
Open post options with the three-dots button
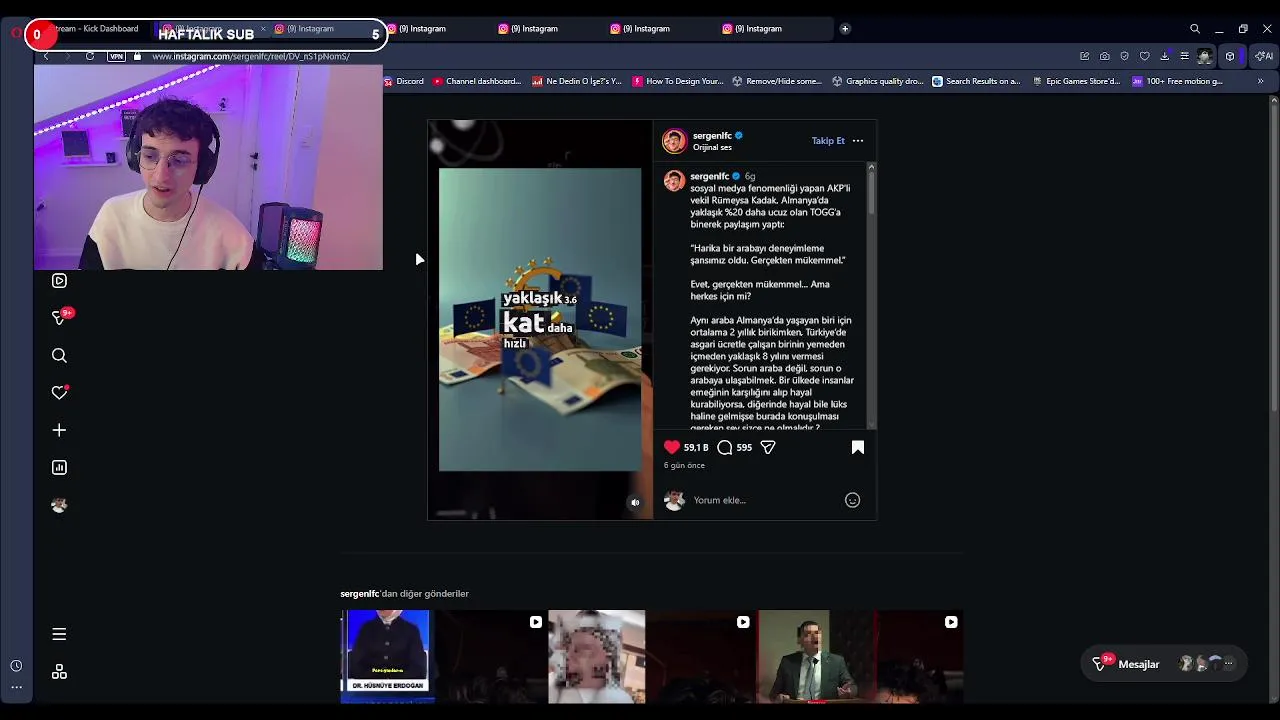[857, 141]
